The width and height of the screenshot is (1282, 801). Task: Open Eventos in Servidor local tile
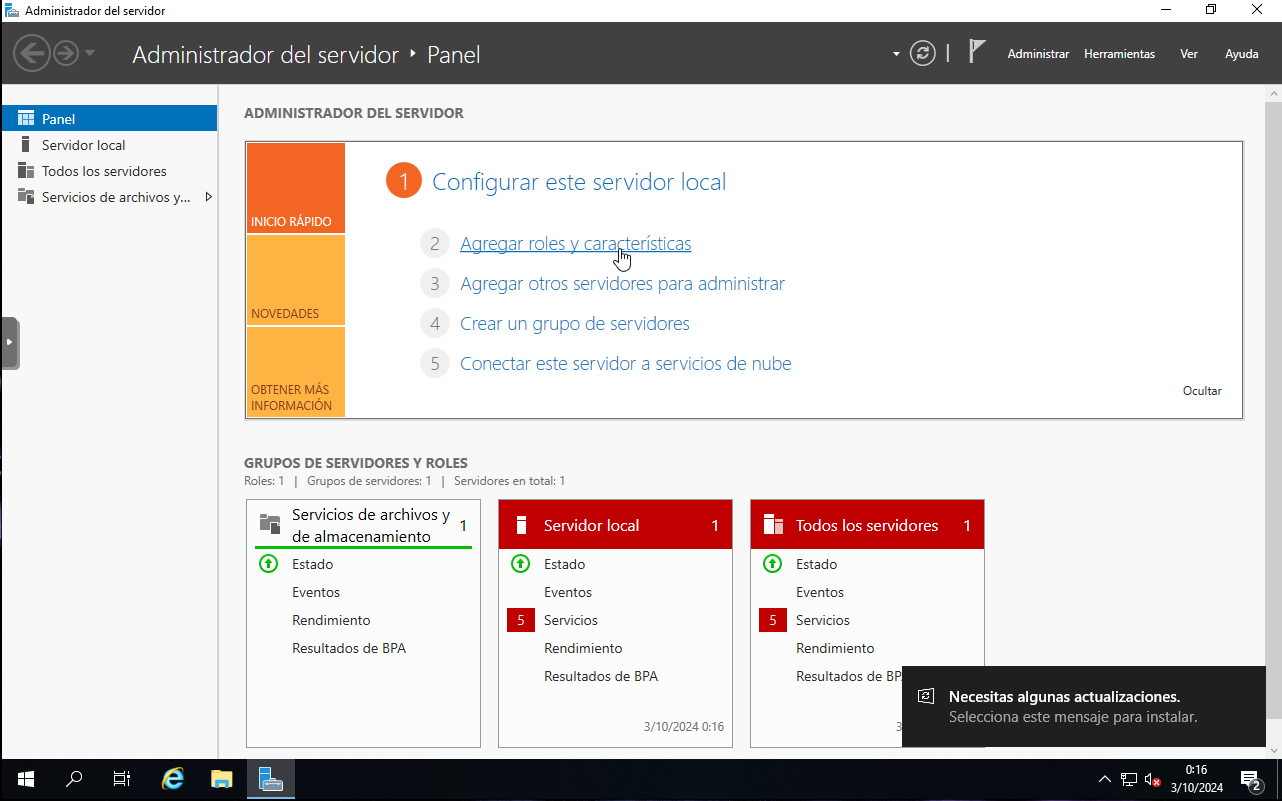[x=568, y=592]
